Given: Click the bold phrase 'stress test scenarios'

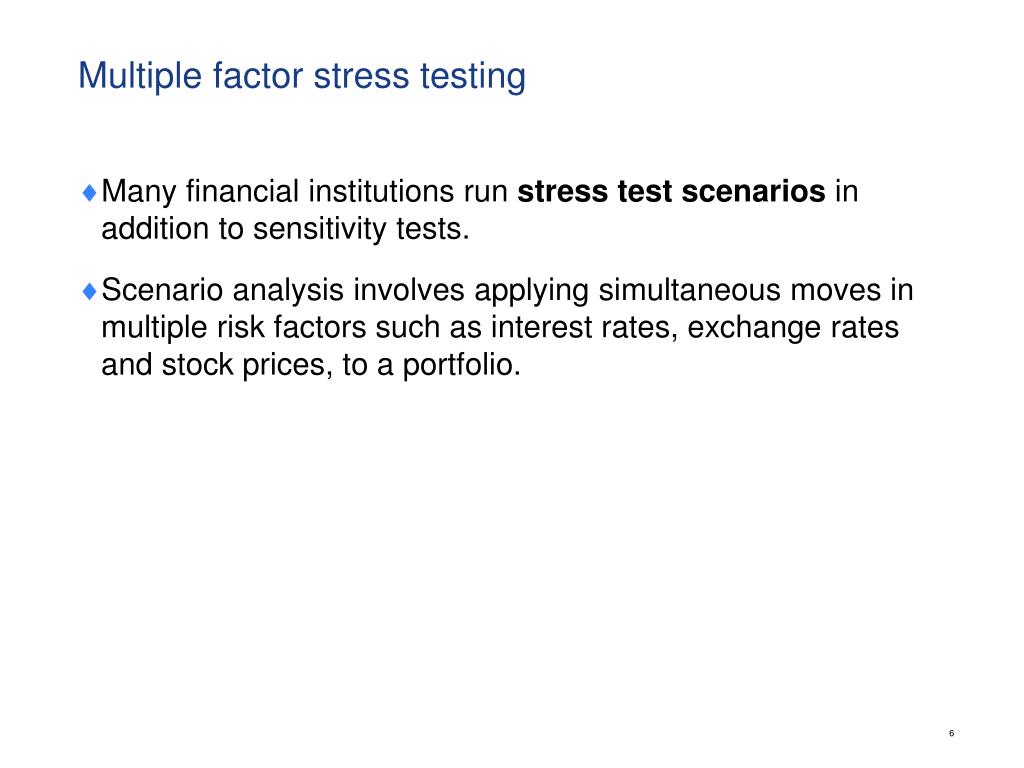Looking at the screenshot, I should [x=671, y=191].
